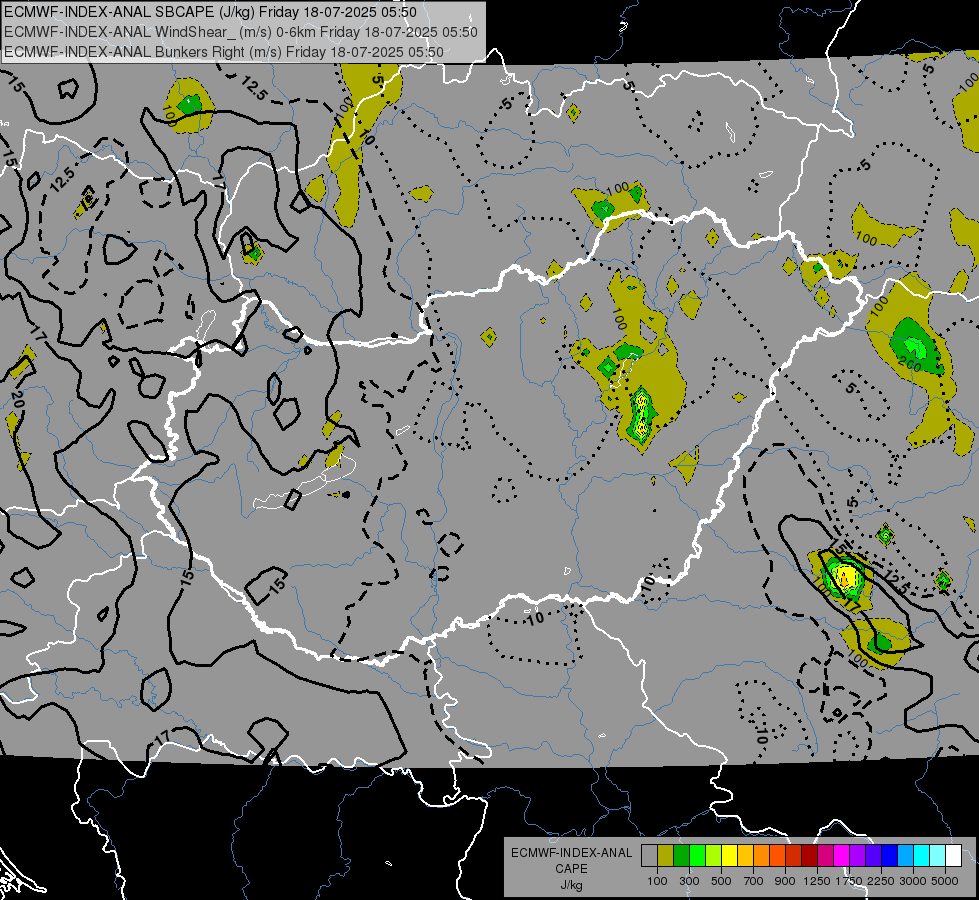Pick the yellow-green legend swatch
Viewport: 979px width, 900px height.
(x=713, y=856)
